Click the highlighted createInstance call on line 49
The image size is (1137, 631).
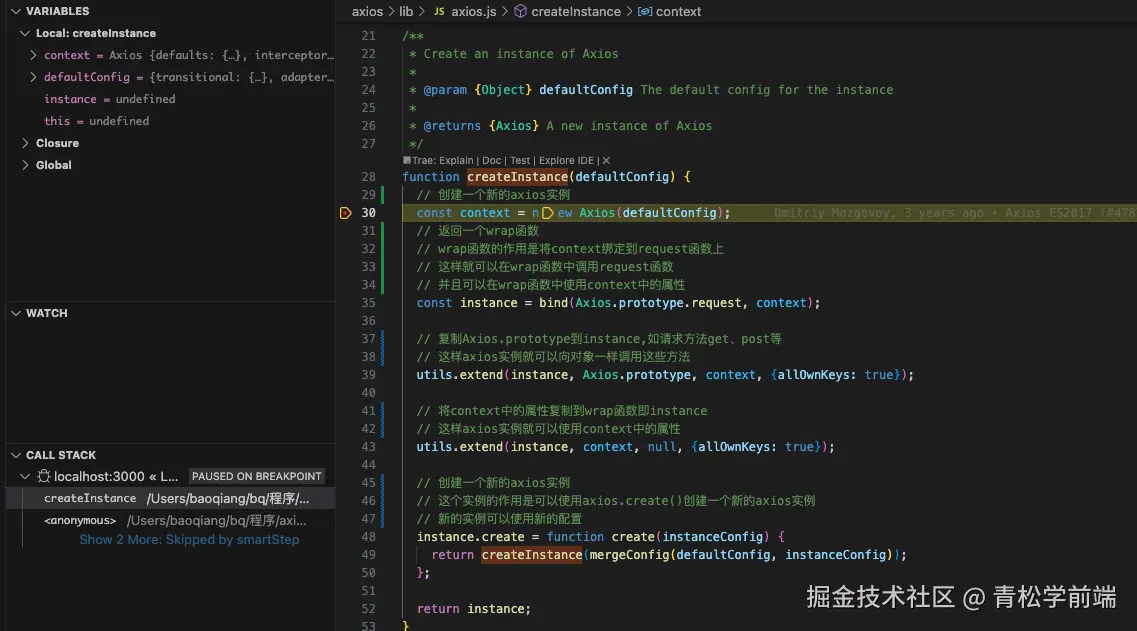click(532, 555)
